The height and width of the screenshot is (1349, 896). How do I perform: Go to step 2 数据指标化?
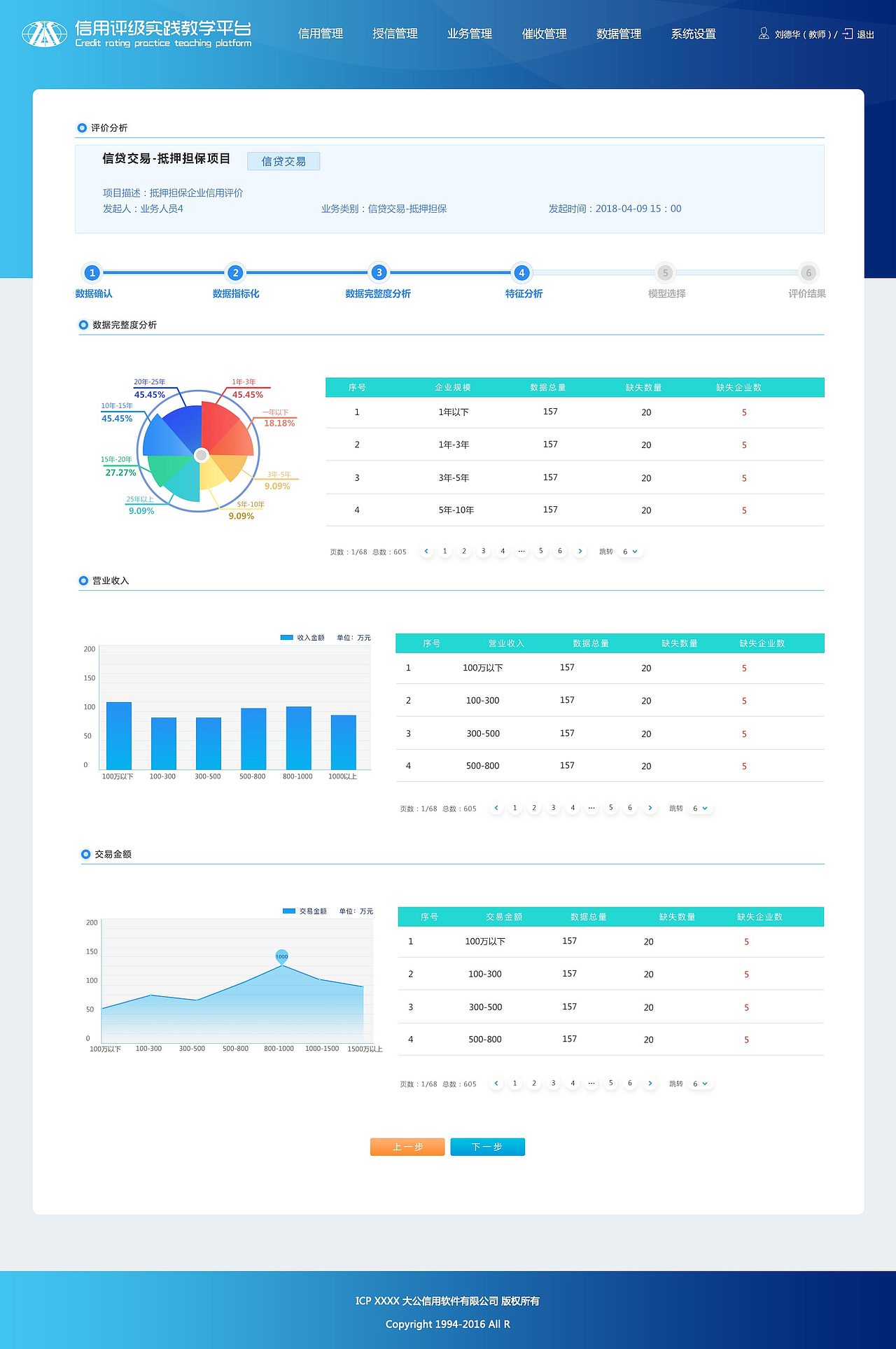[235, 272]
